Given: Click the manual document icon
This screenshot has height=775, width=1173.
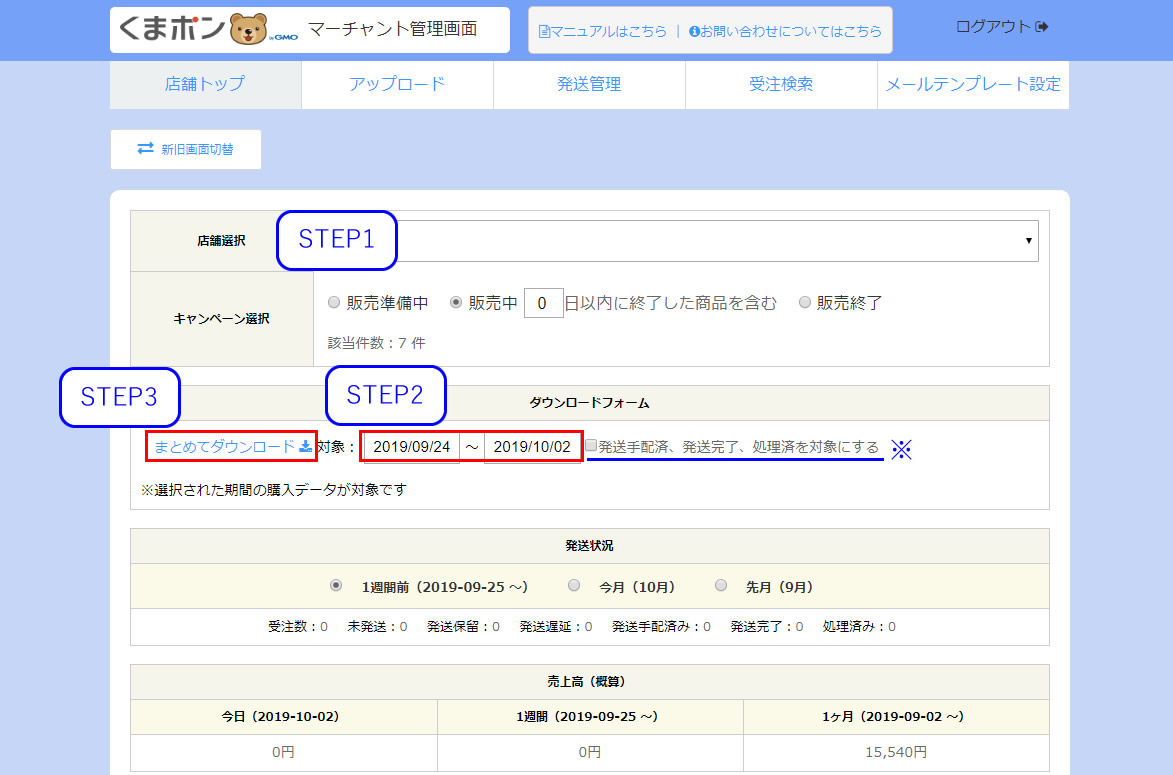Looking at the screenshot, I should pos(544,31).
